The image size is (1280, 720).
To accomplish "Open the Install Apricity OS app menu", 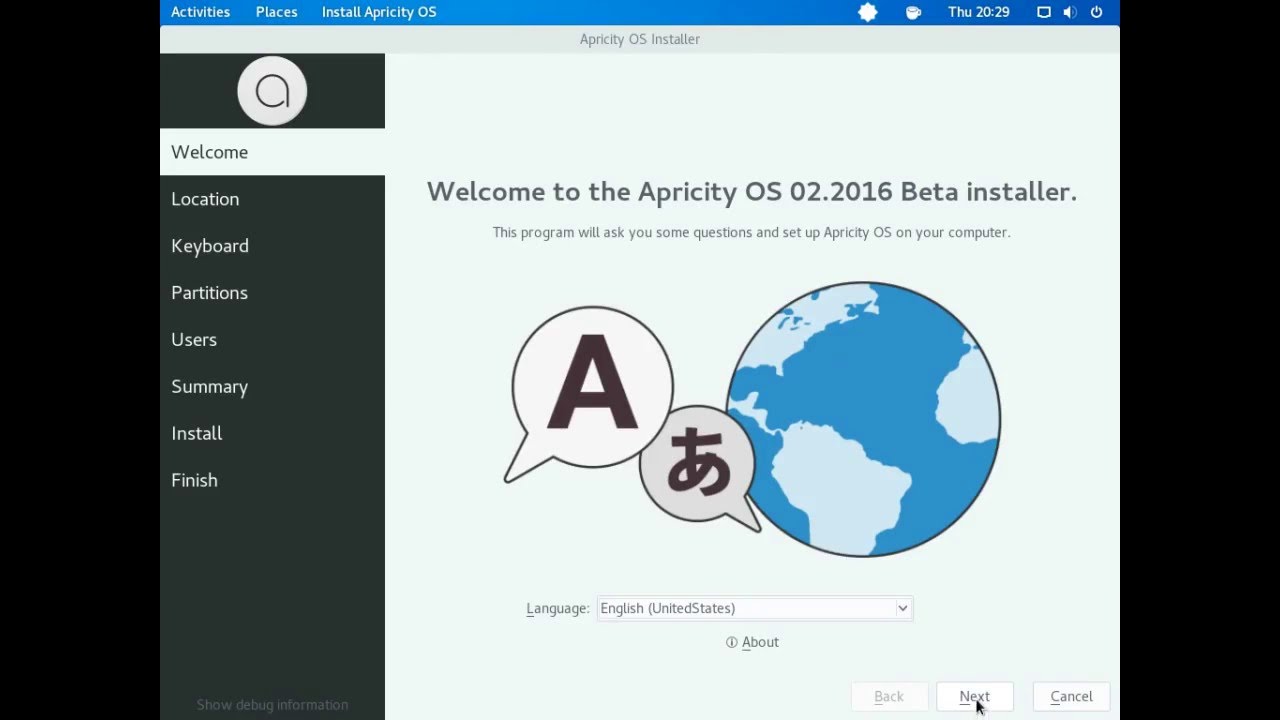I will click(x=379, y=12).
